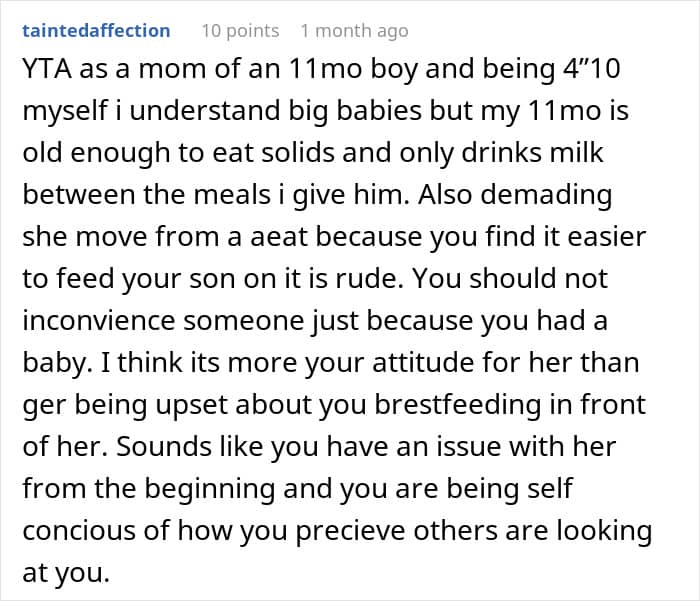Click the final words at you.
This screenshot has height=601, width=700.
pyautogui.click(x=66, y=573)
